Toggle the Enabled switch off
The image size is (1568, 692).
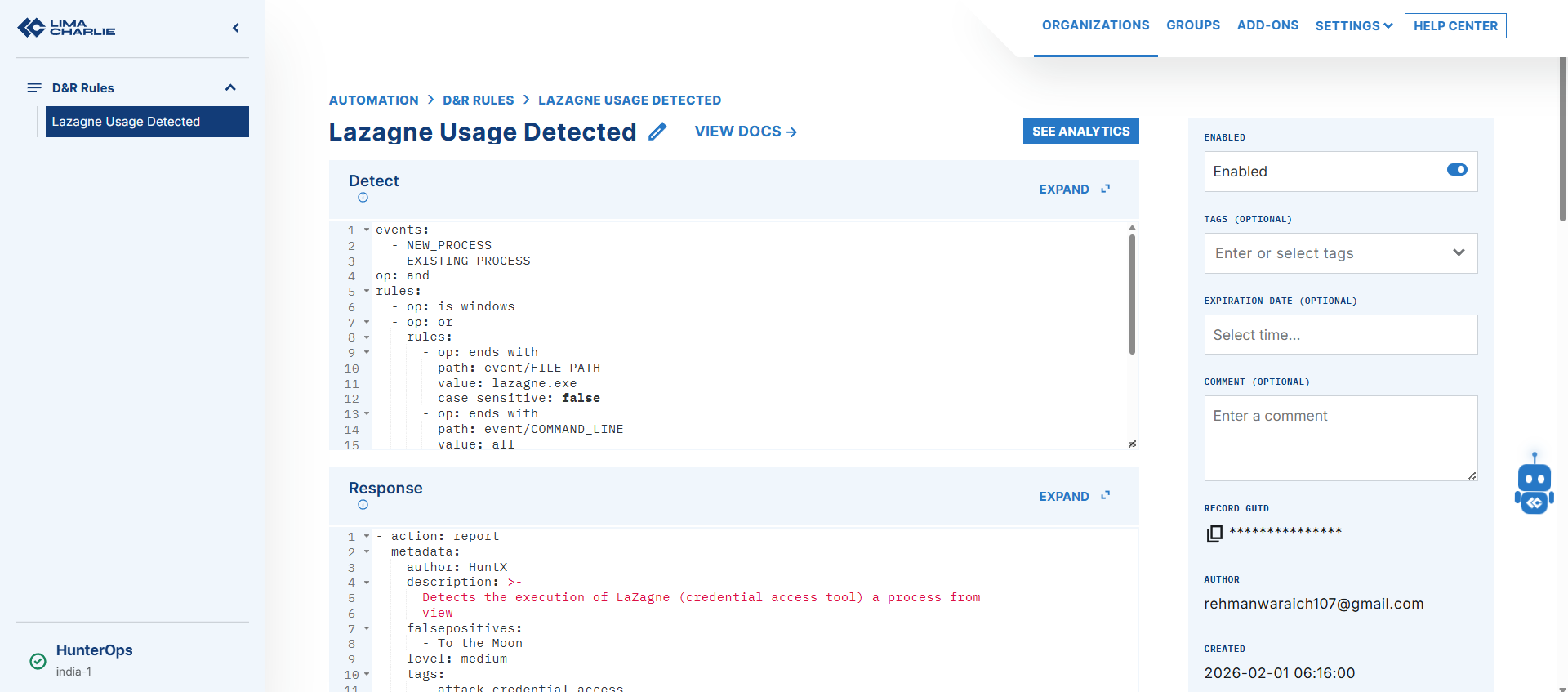1457,170
